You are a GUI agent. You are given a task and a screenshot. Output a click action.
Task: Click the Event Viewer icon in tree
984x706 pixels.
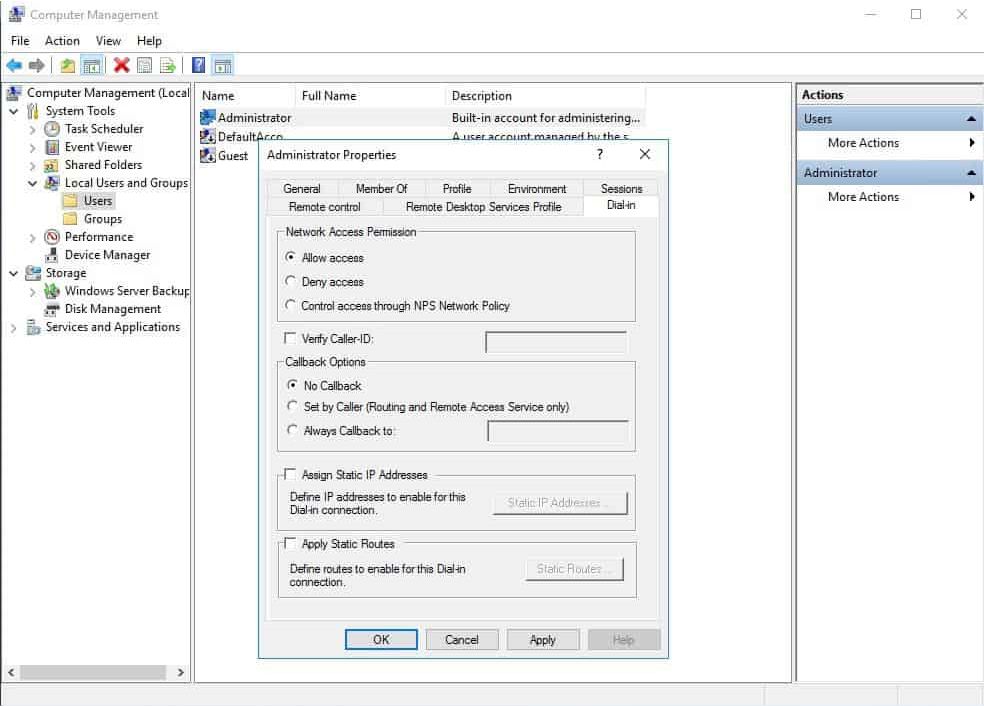[52, 147]
